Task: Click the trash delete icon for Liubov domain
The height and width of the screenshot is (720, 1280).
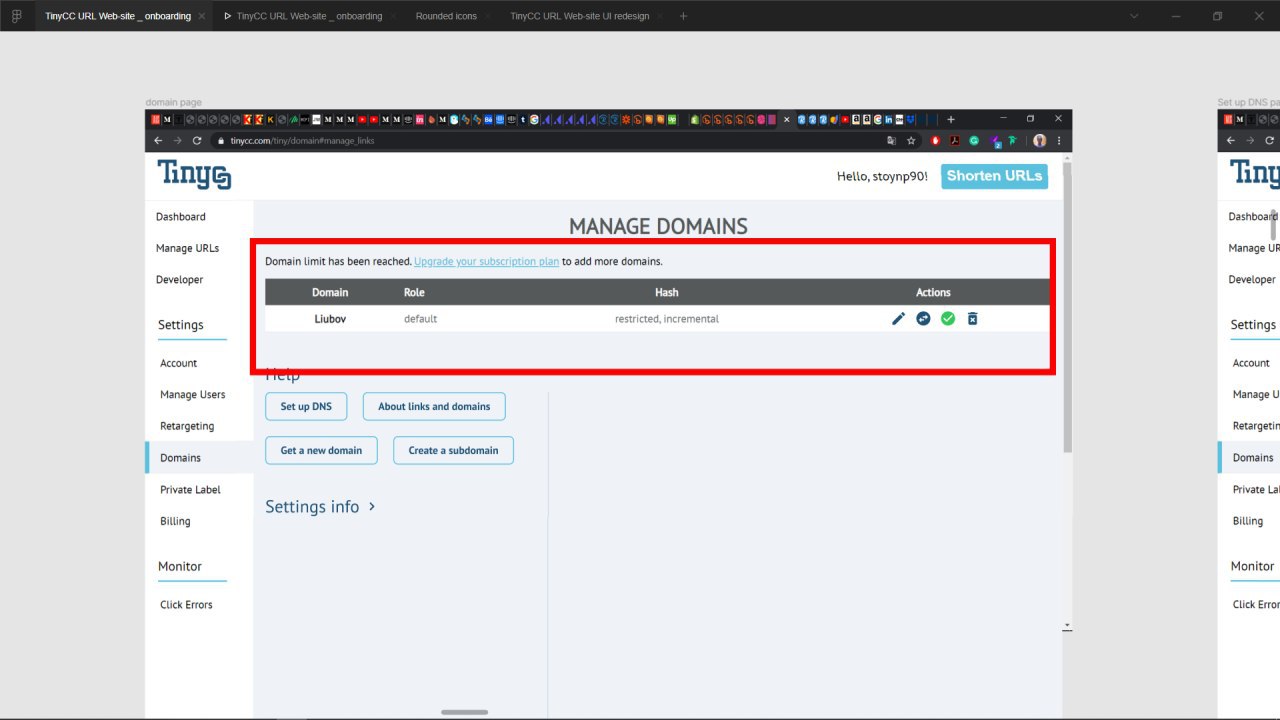Action: click(972, 318)
